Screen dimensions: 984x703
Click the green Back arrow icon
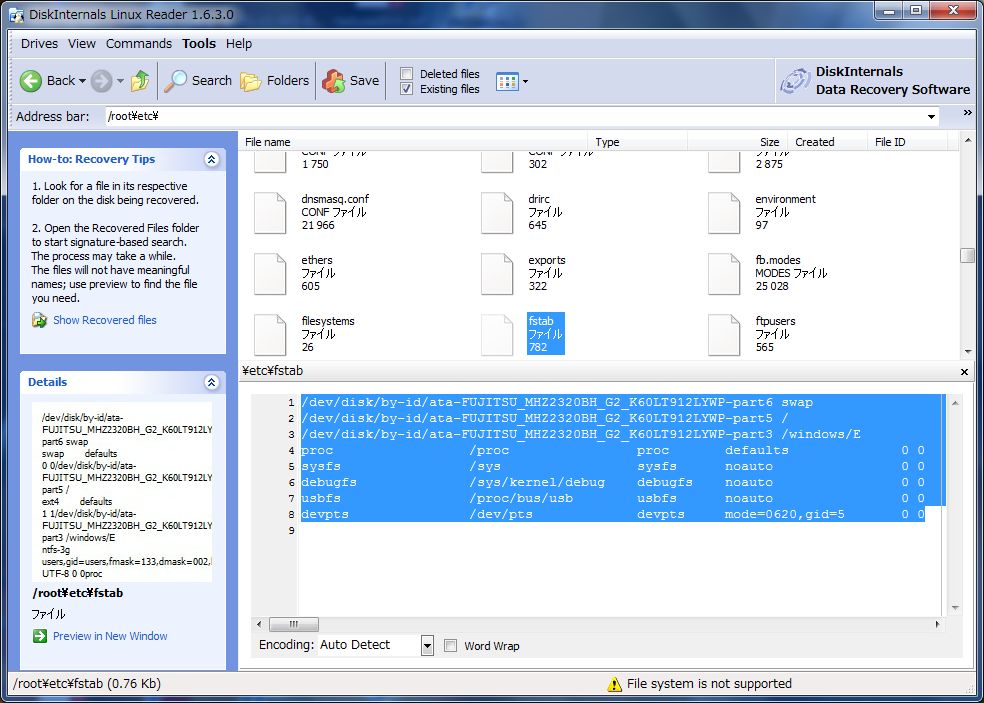click(31, 81)
